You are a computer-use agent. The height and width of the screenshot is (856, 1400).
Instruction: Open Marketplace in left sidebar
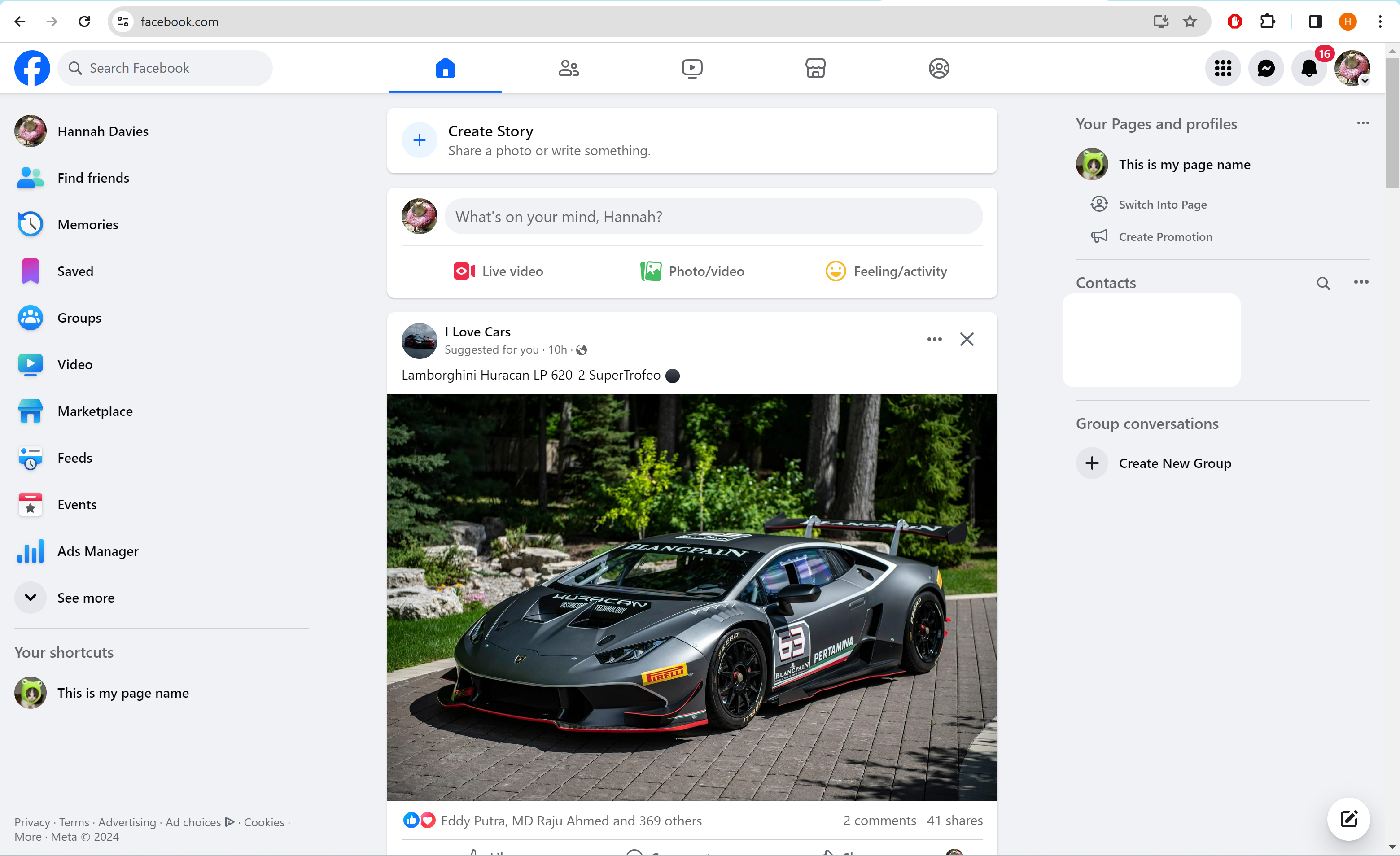162,411
